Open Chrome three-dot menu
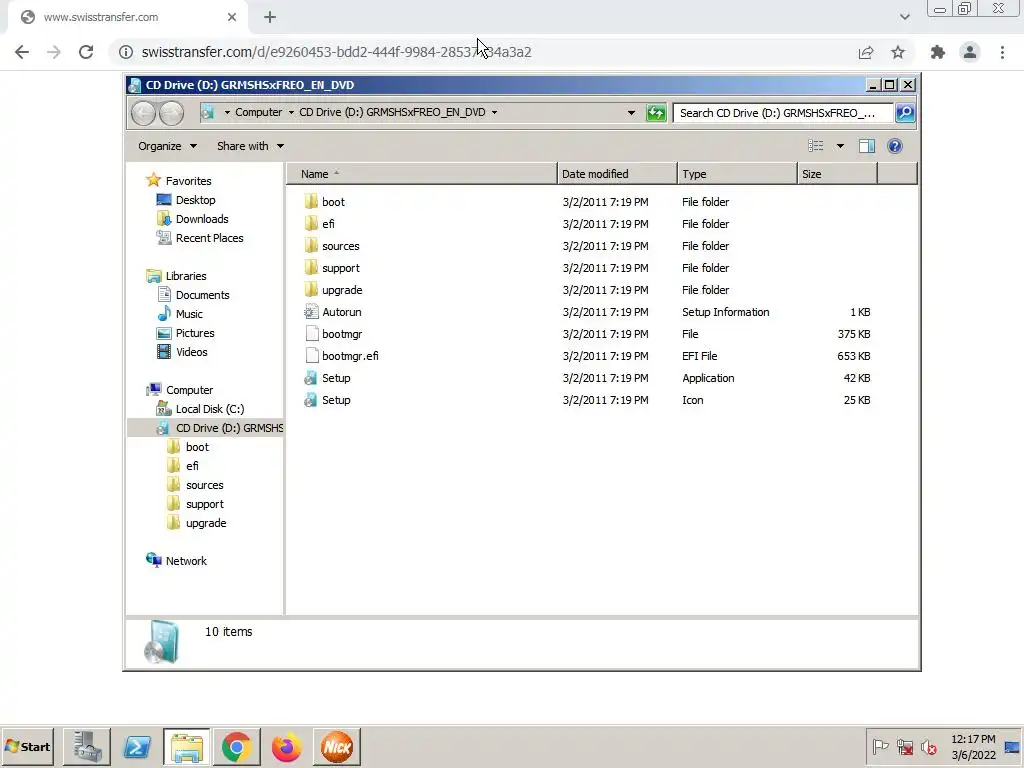Viewport: 1024px width, 768px height. [1002, 52]
